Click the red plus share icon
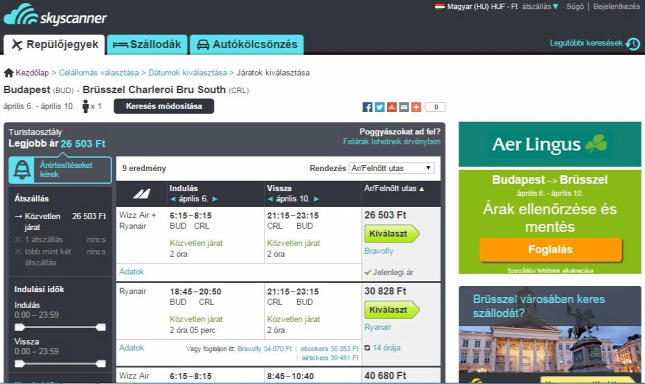This screenshot has width=645, height=384. pyautogui.click(x=416, y=107)
